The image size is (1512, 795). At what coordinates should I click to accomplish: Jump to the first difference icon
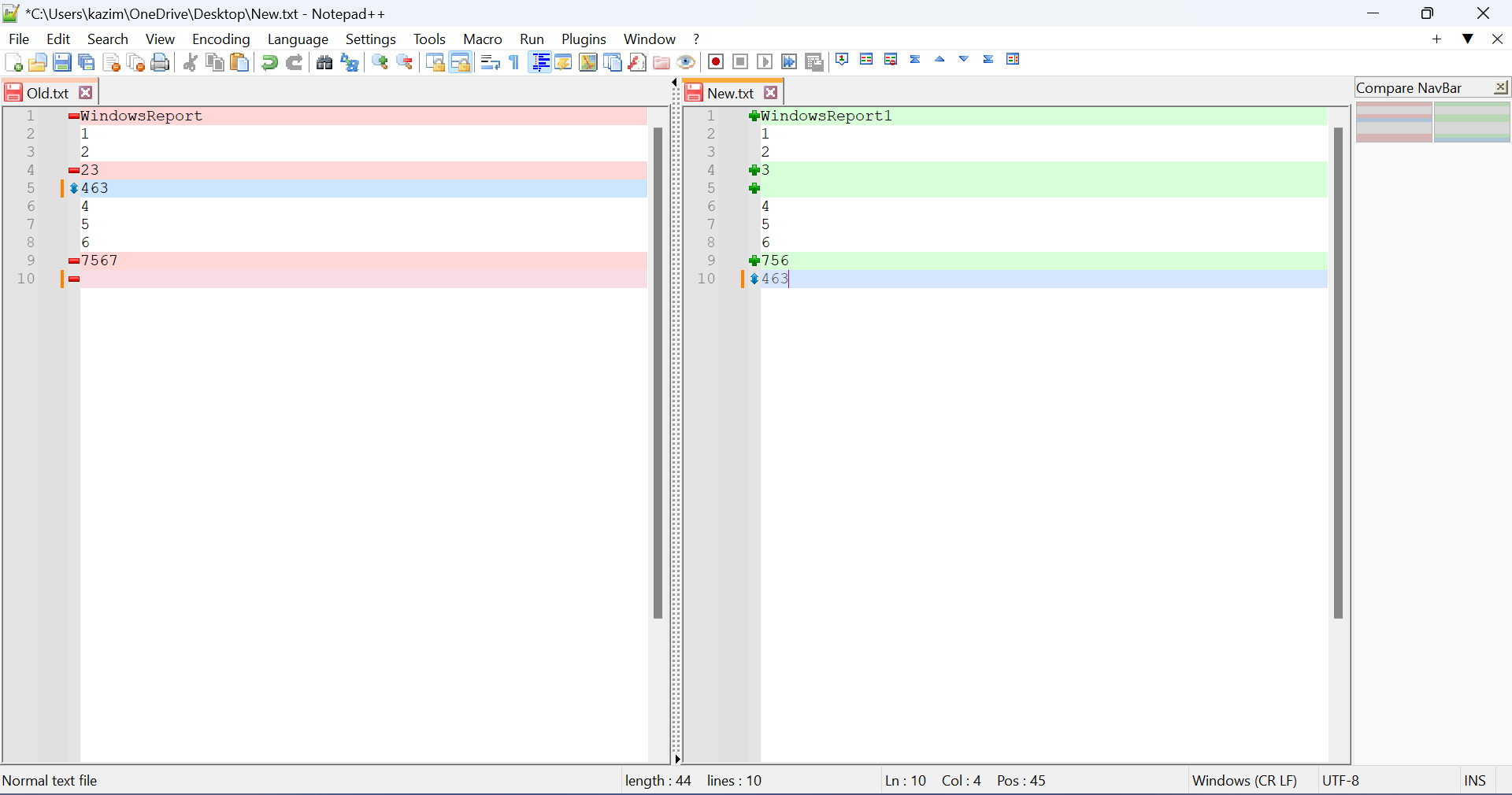[x=915, y=59]
